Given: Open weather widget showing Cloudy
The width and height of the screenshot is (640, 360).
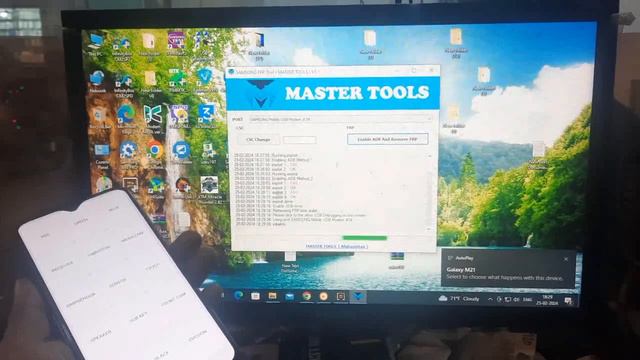Looking at the screenshot, I should coord(459,299).
